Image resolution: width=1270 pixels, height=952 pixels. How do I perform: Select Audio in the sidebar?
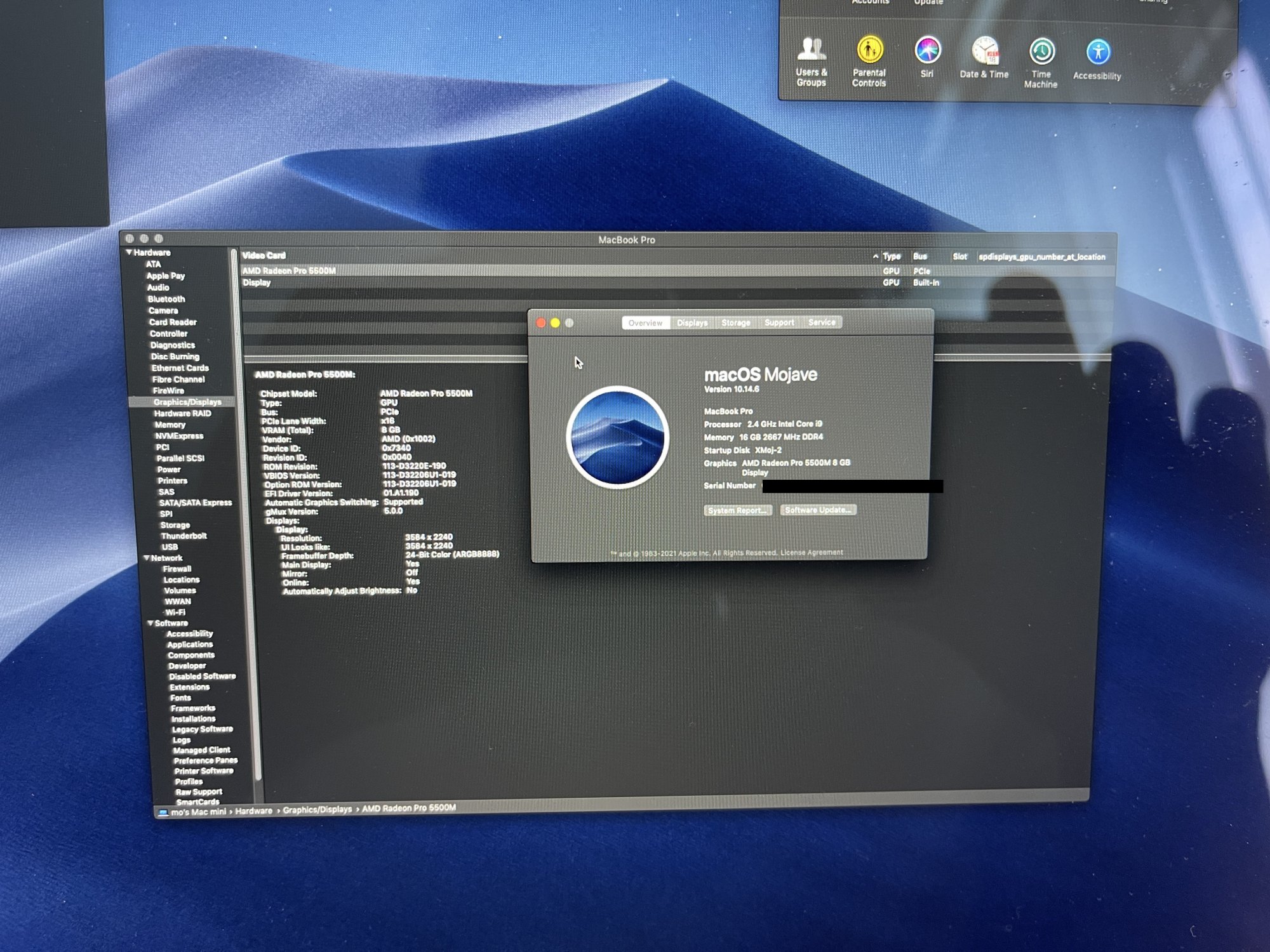tap(158, 287)
